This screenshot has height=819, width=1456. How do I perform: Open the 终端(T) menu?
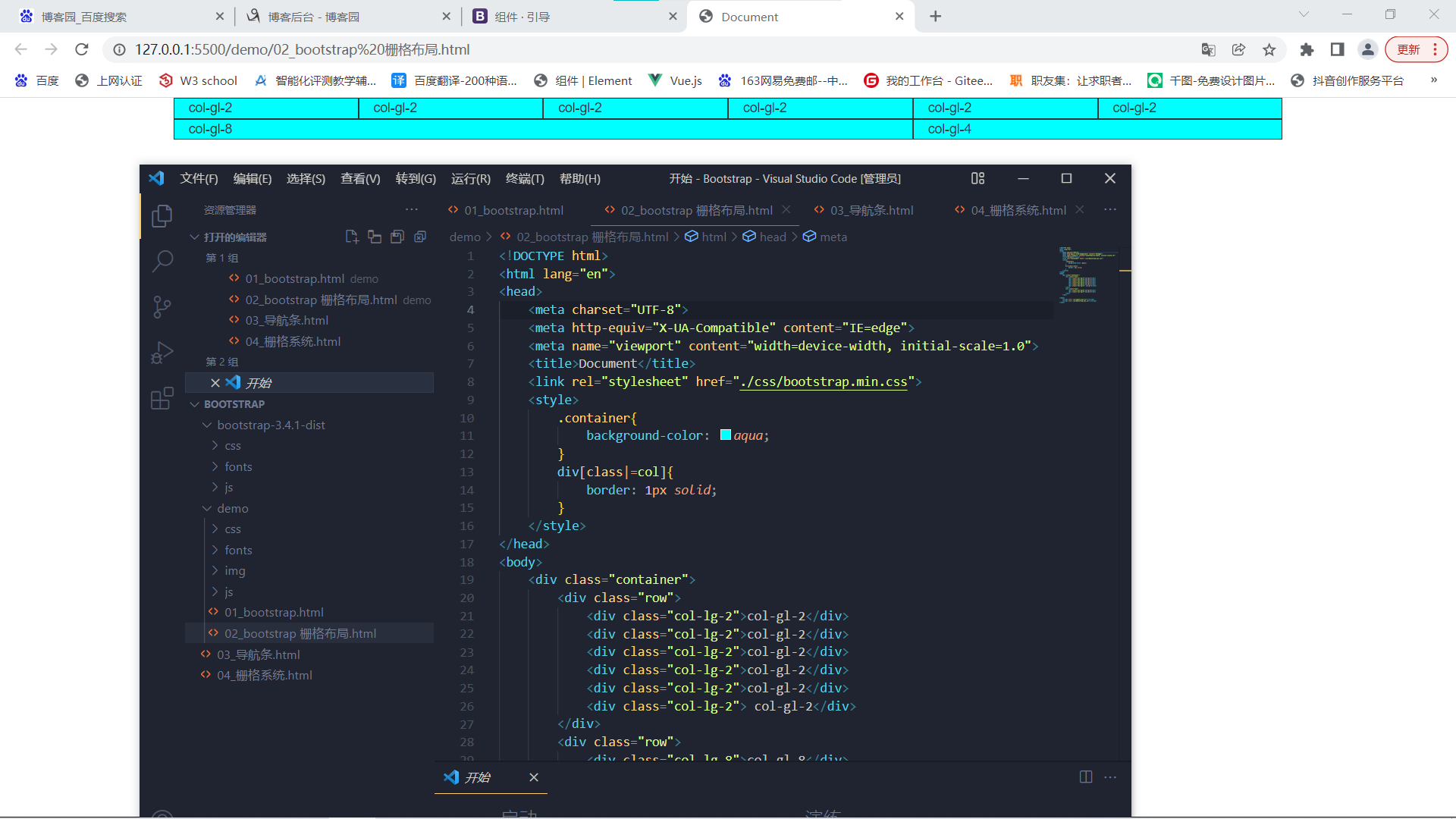(x=525, y=179)
